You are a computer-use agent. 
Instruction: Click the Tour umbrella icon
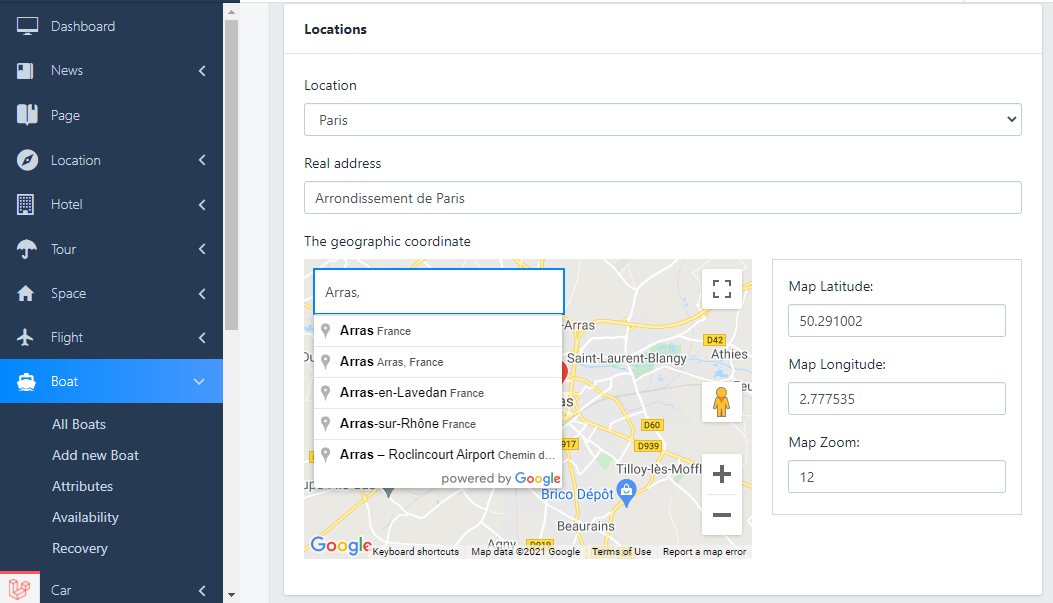pyautogui.click(x=26, y=249)
